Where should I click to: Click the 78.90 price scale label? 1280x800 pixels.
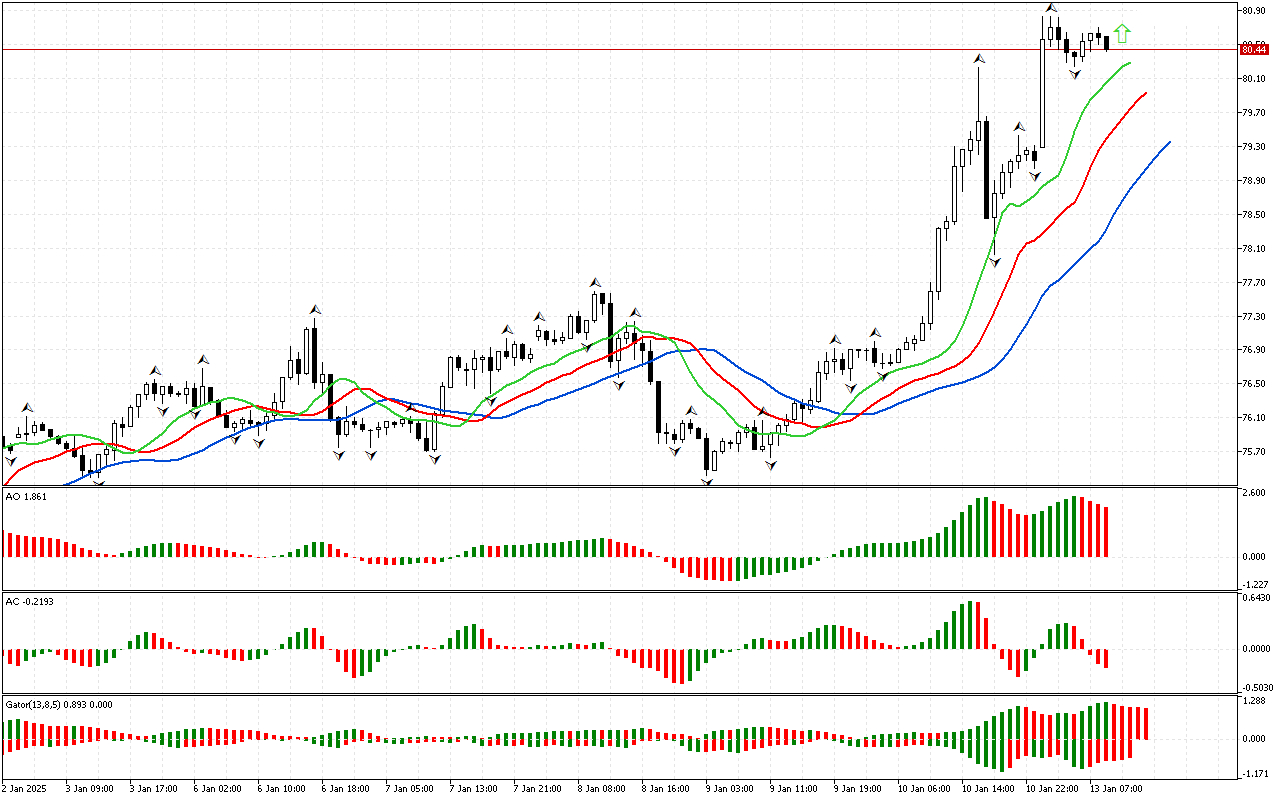click(1253, 181)
